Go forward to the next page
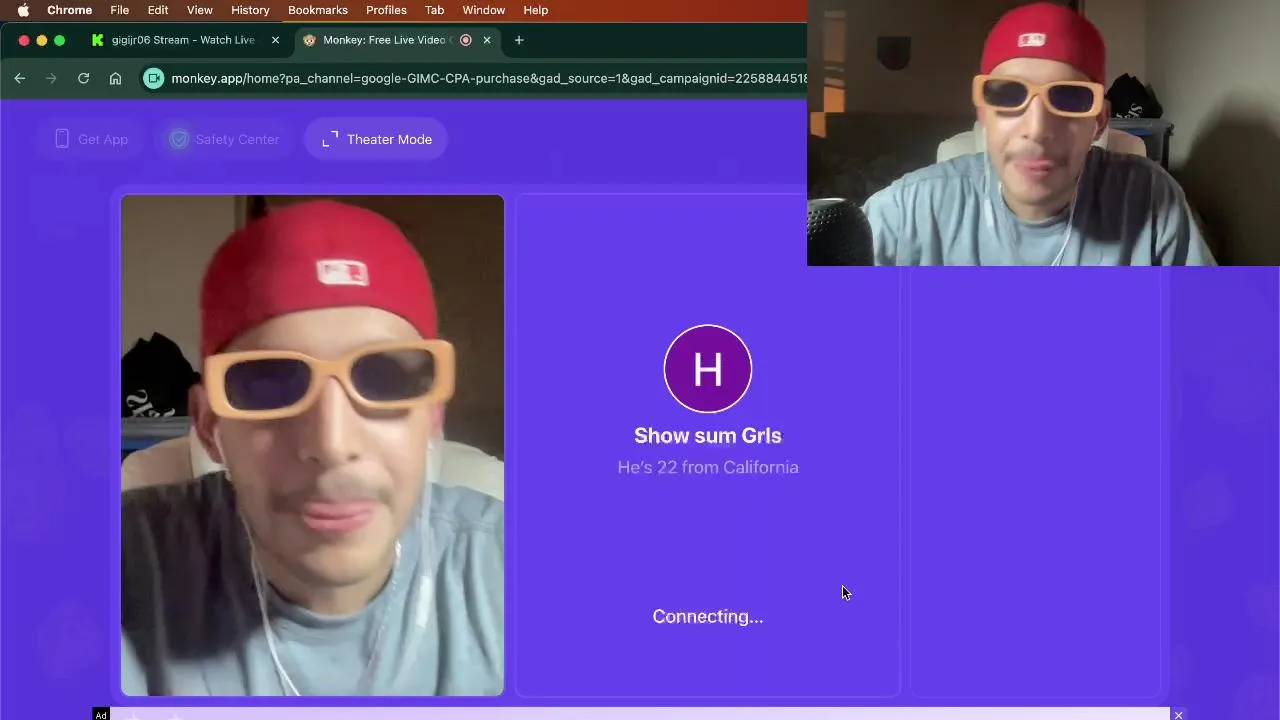Screen dimensions: 1280x720 point(51,78)
